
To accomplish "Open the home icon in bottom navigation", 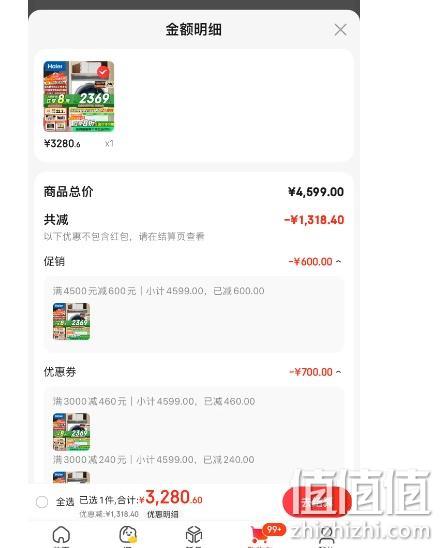I will (61, 535).
